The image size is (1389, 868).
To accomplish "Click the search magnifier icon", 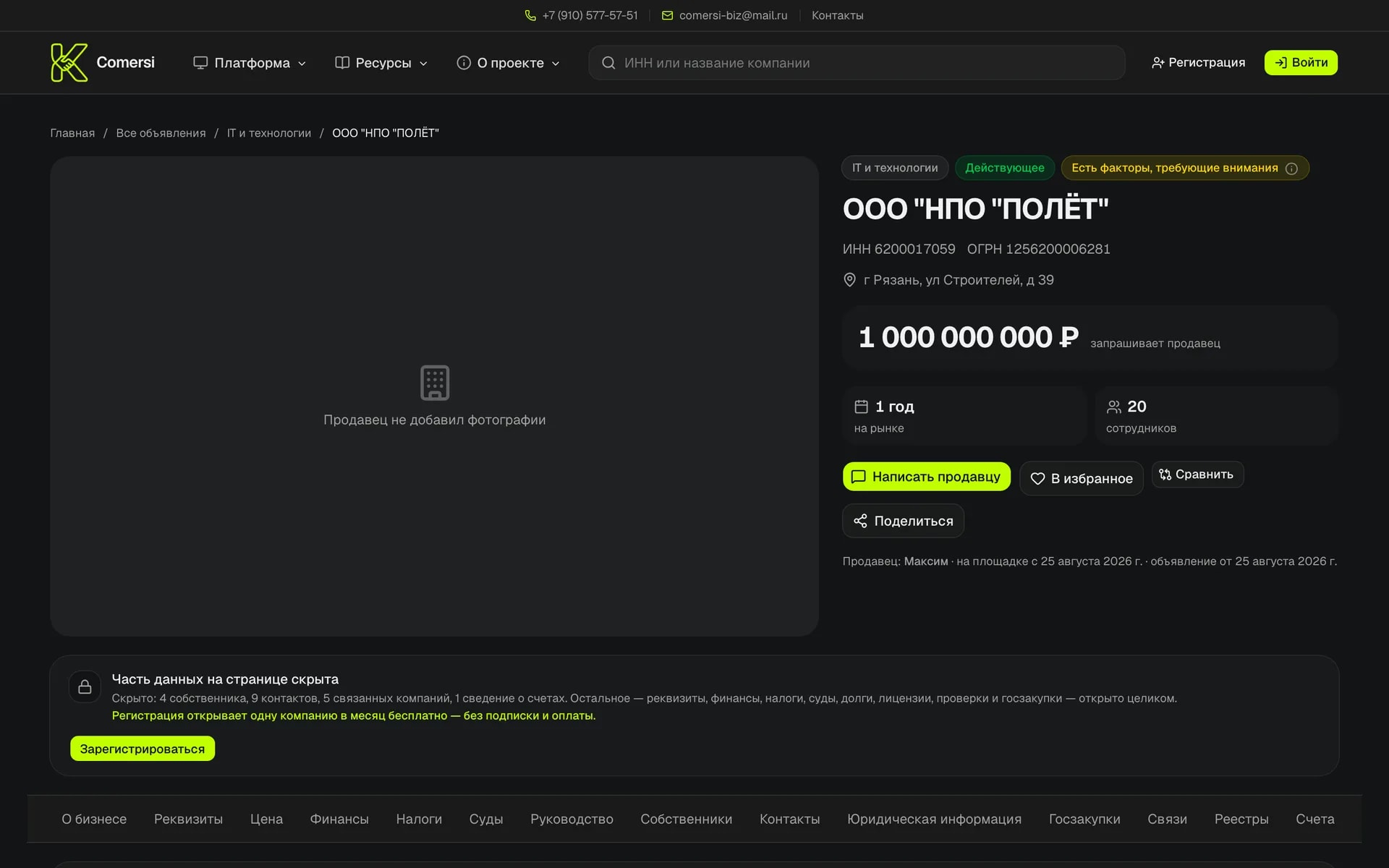I will [608, 63].
